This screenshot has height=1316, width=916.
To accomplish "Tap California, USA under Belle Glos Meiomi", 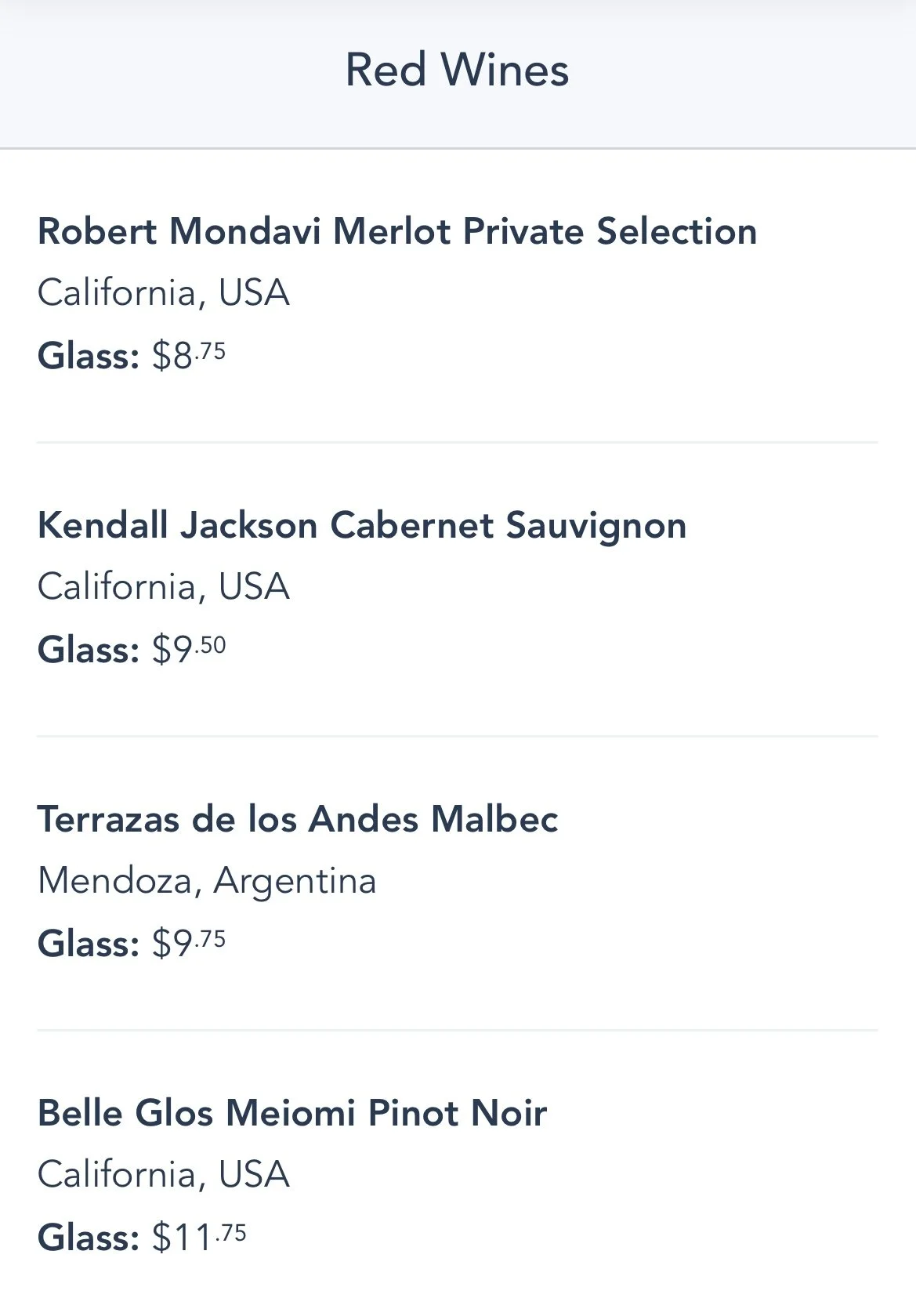I will 164,1175.
